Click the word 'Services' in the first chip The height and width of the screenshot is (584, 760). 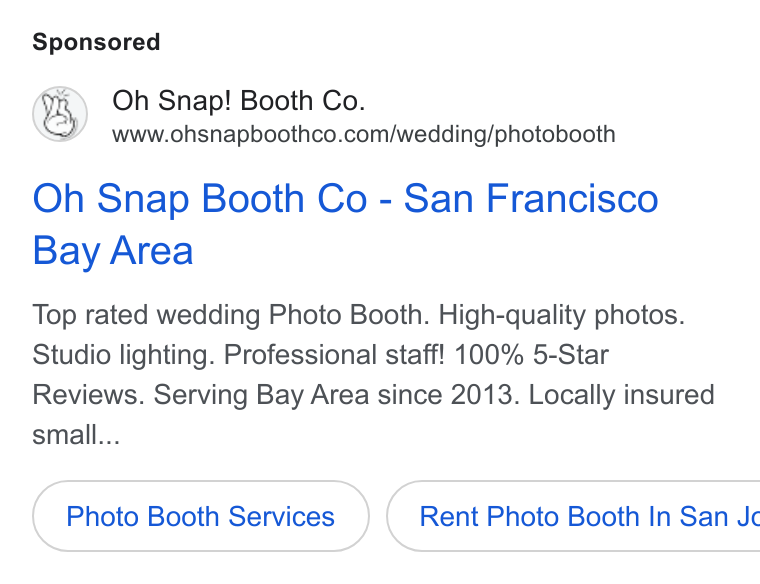(x=281, y=516)
